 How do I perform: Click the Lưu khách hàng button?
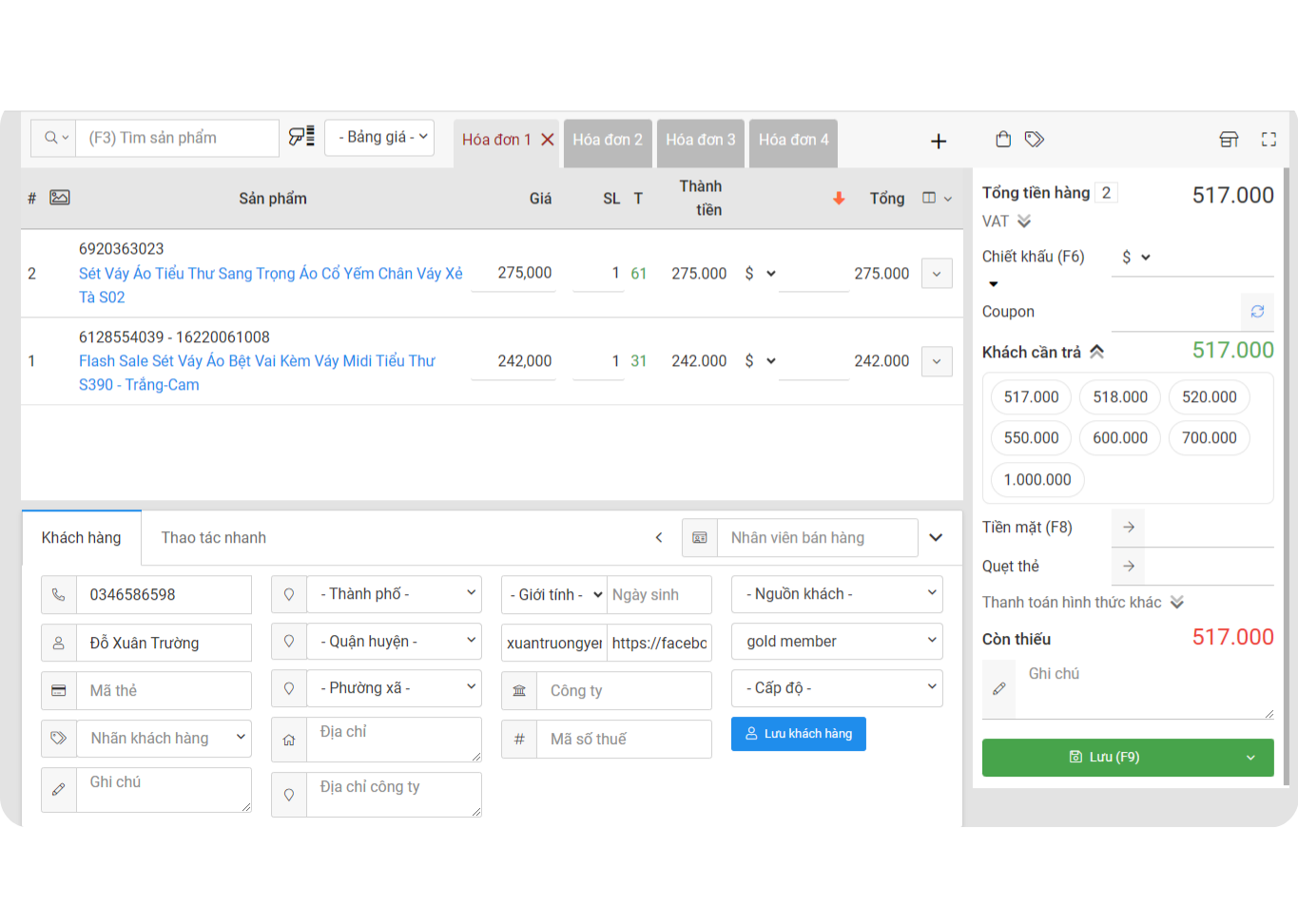click(x=798, y=734)
